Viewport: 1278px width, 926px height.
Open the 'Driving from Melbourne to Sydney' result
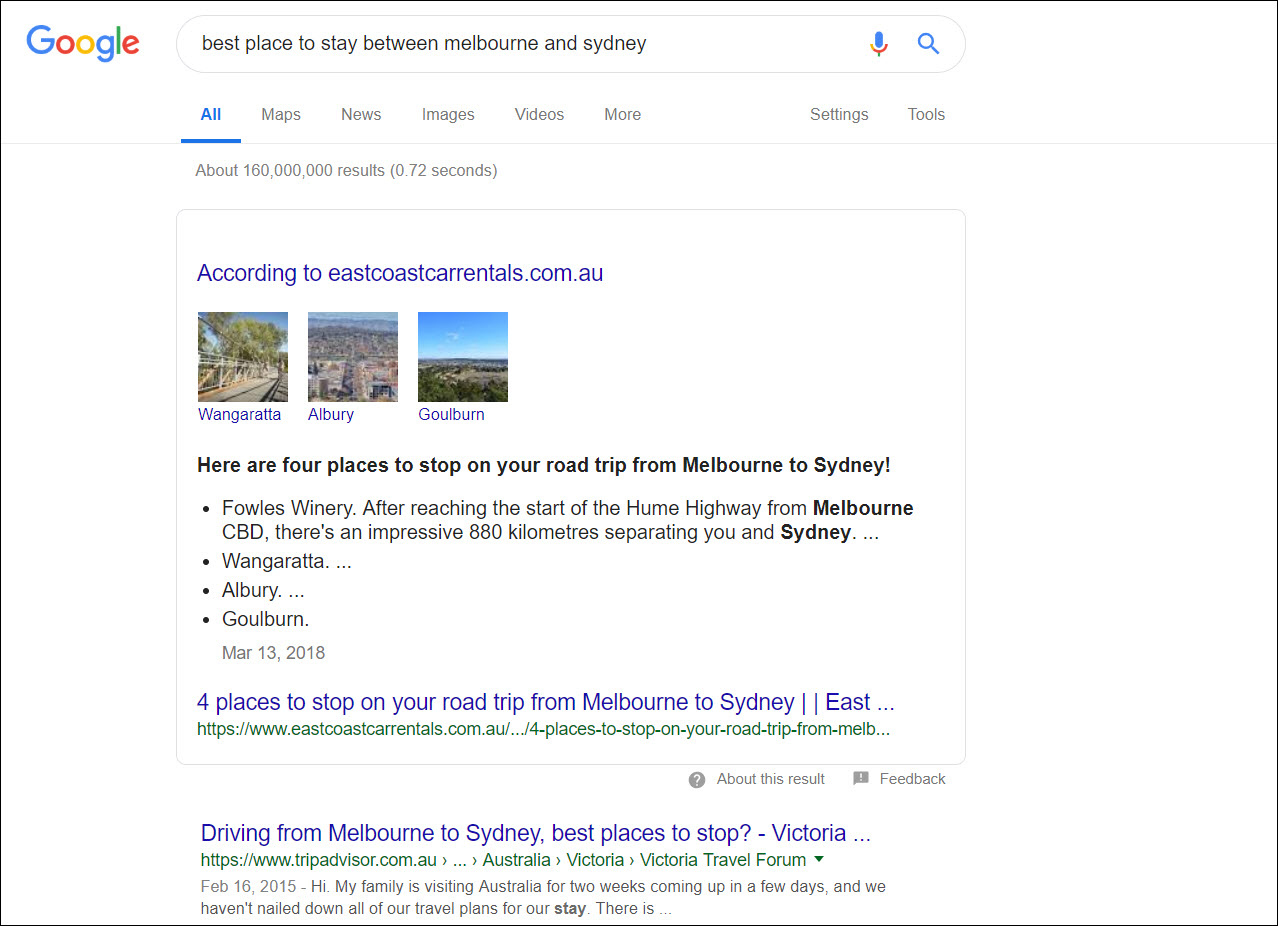point(536,833)
